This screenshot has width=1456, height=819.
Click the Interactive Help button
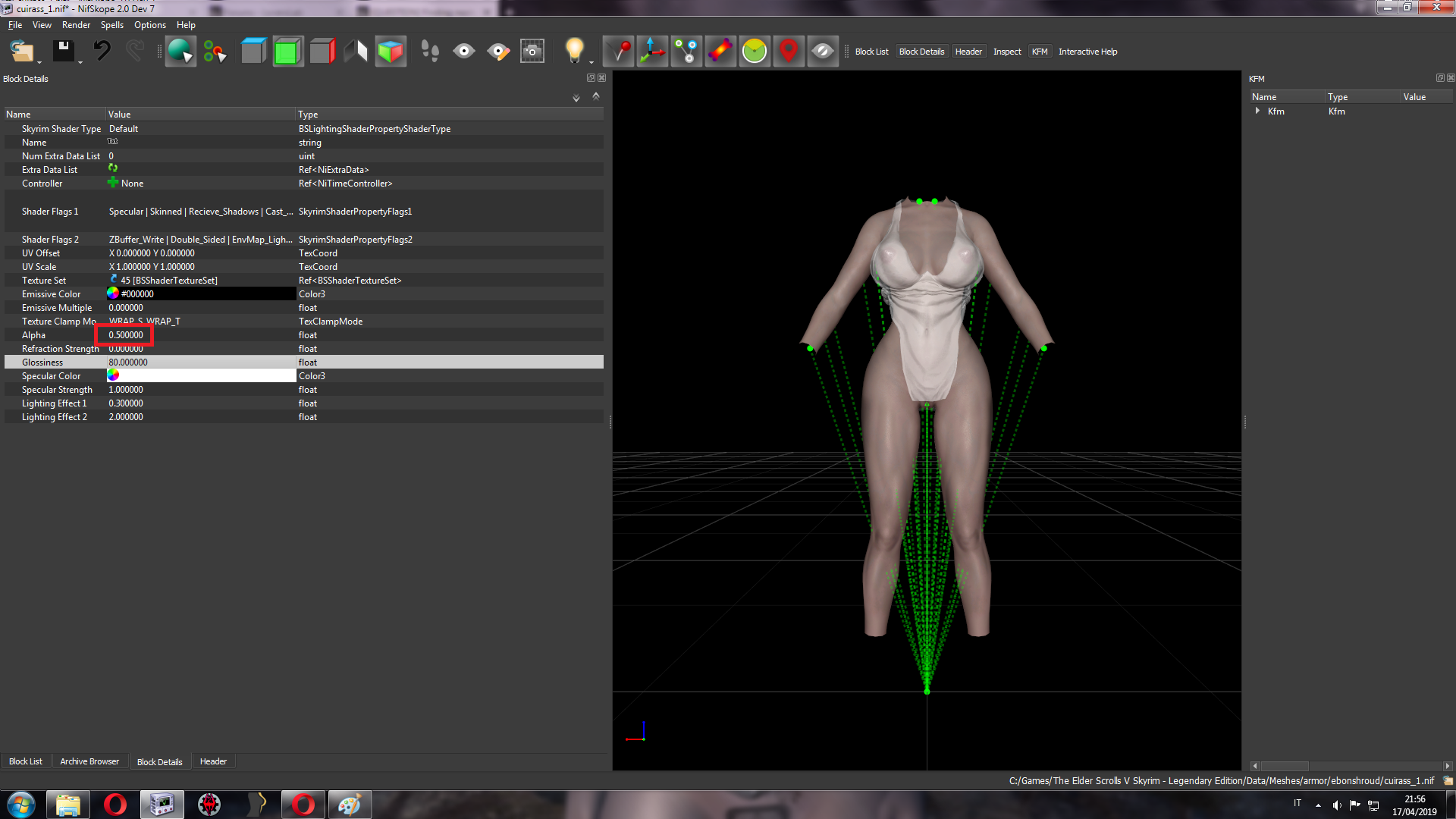click(1087, 52)
